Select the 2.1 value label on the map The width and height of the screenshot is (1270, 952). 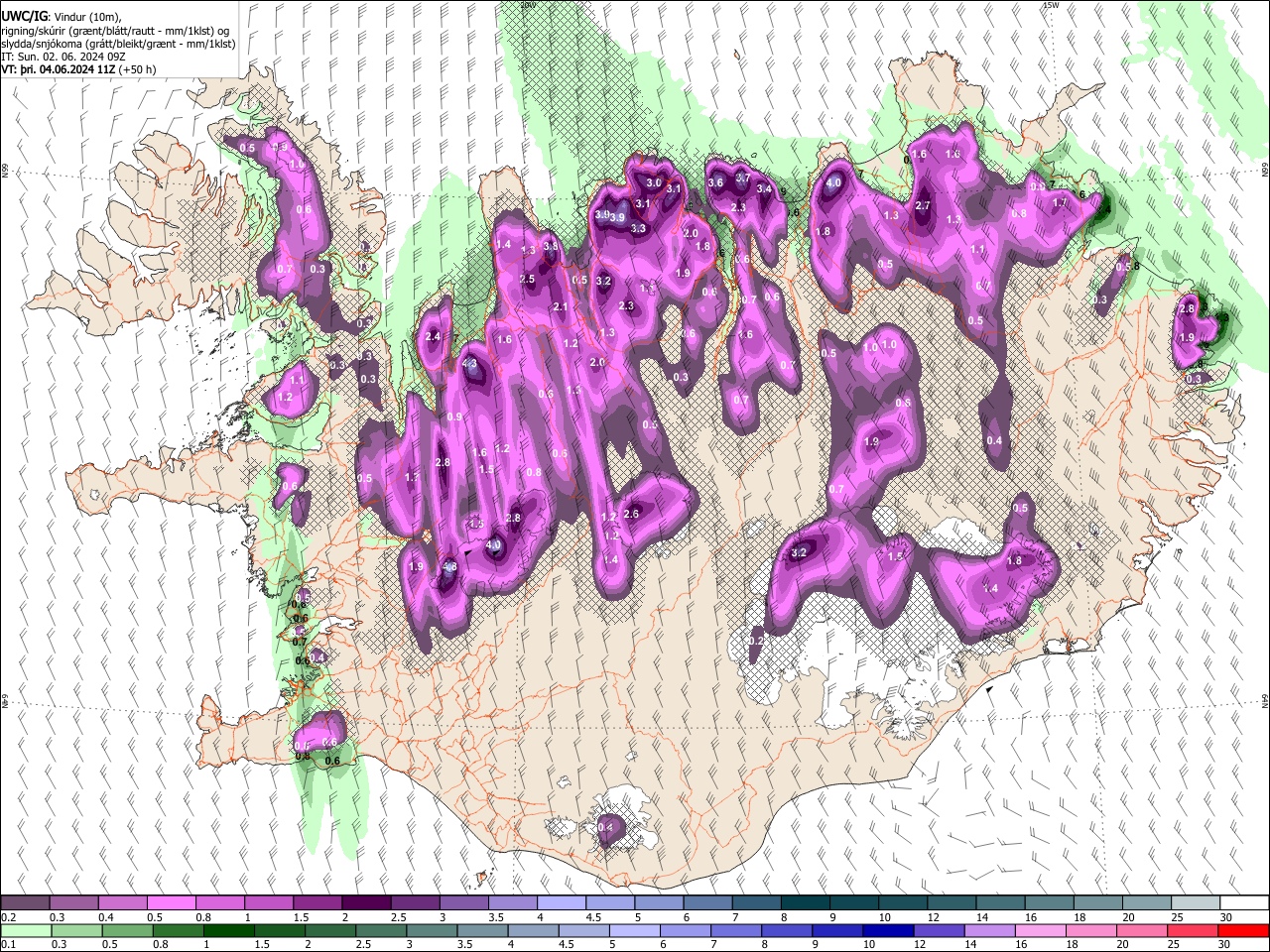pos(561,307)
